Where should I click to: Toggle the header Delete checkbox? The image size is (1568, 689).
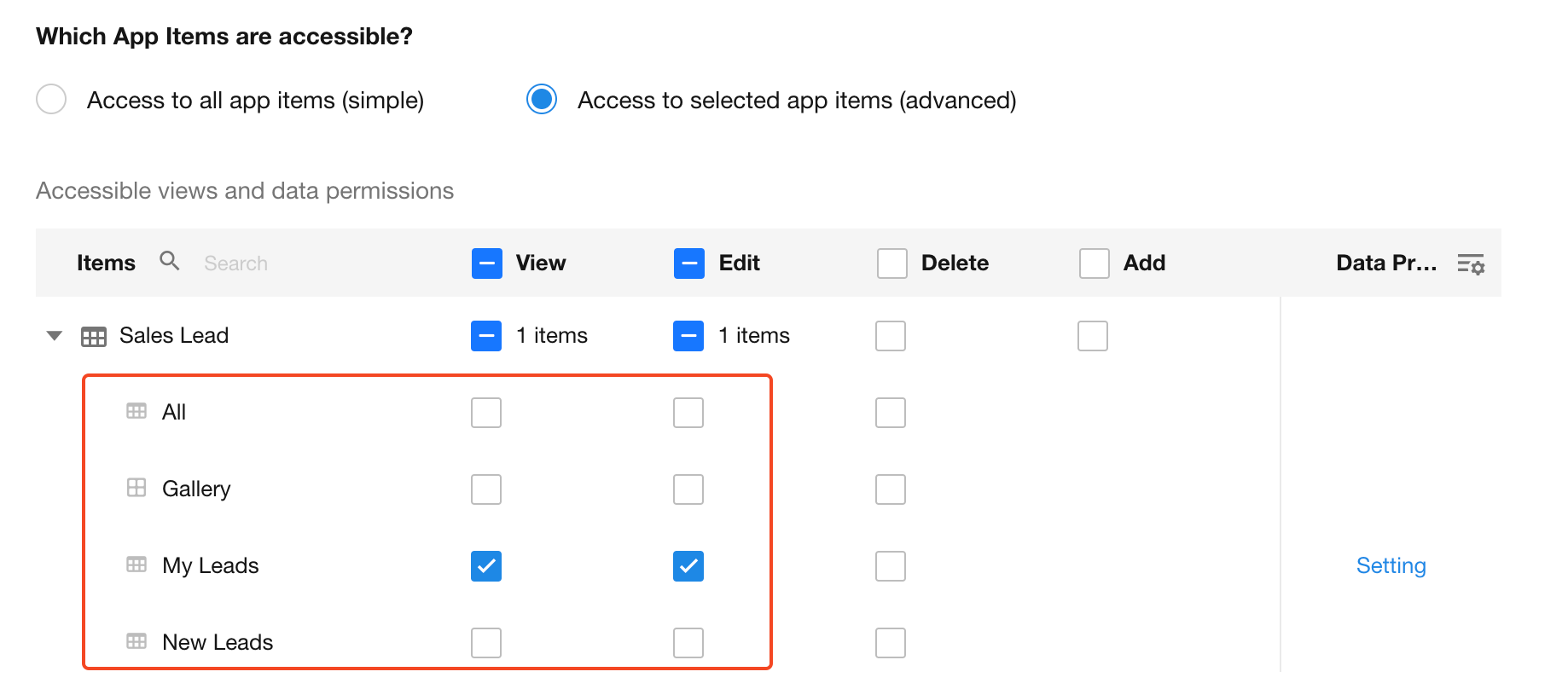891,263
